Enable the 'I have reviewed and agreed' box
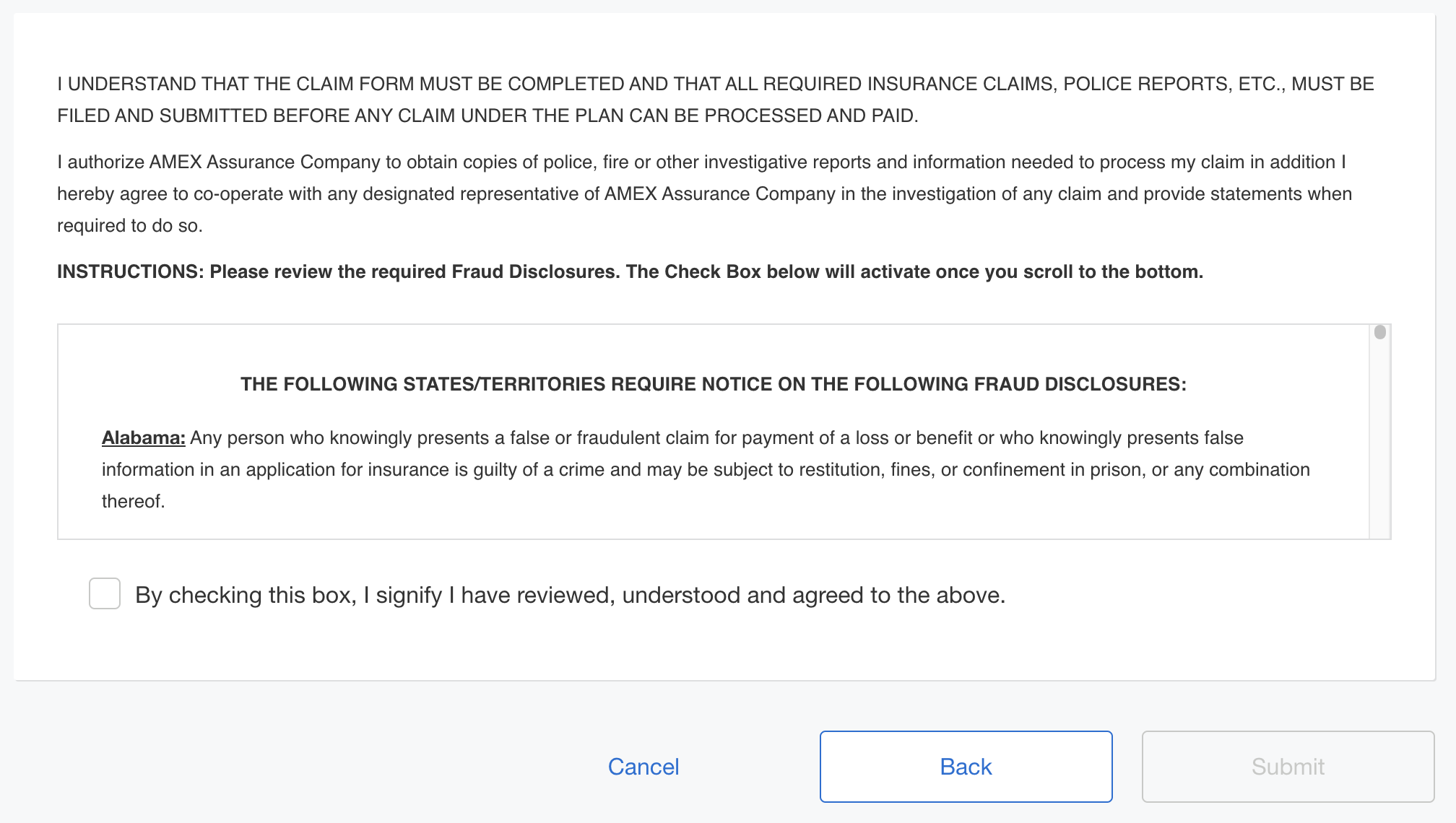1456x823 pixels. click(104, 594)
